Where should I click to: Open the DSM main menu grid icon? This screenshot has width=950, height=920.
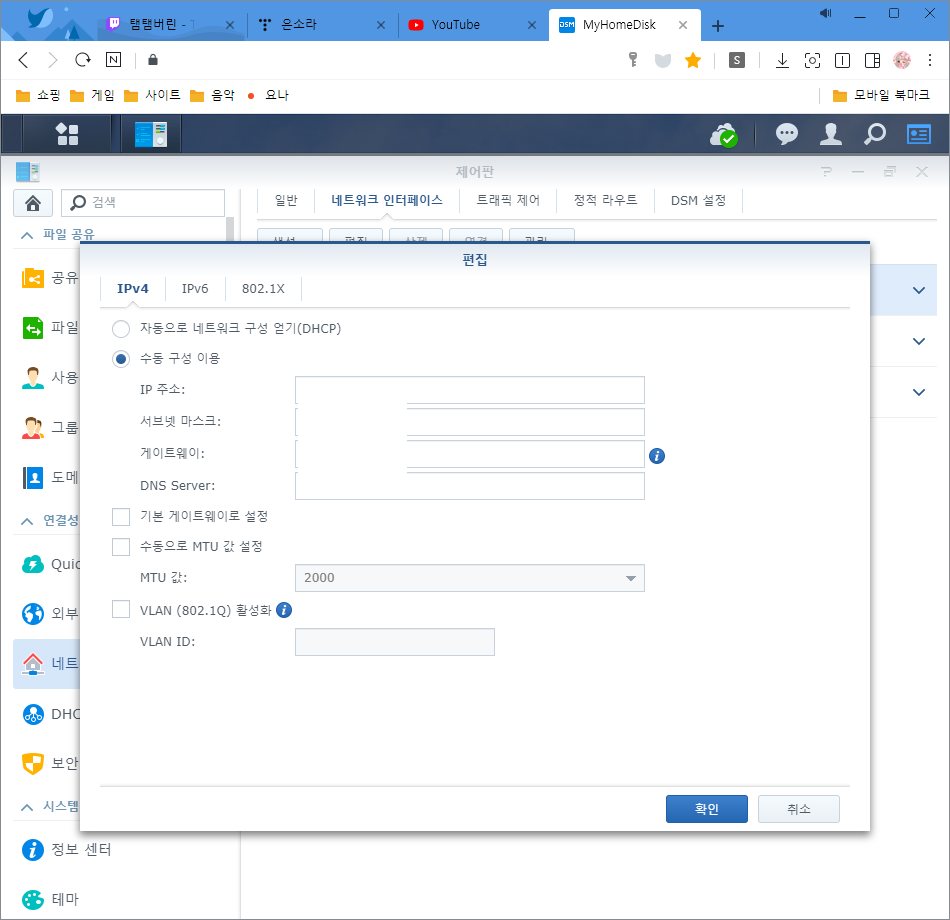[x=67, y=134]
